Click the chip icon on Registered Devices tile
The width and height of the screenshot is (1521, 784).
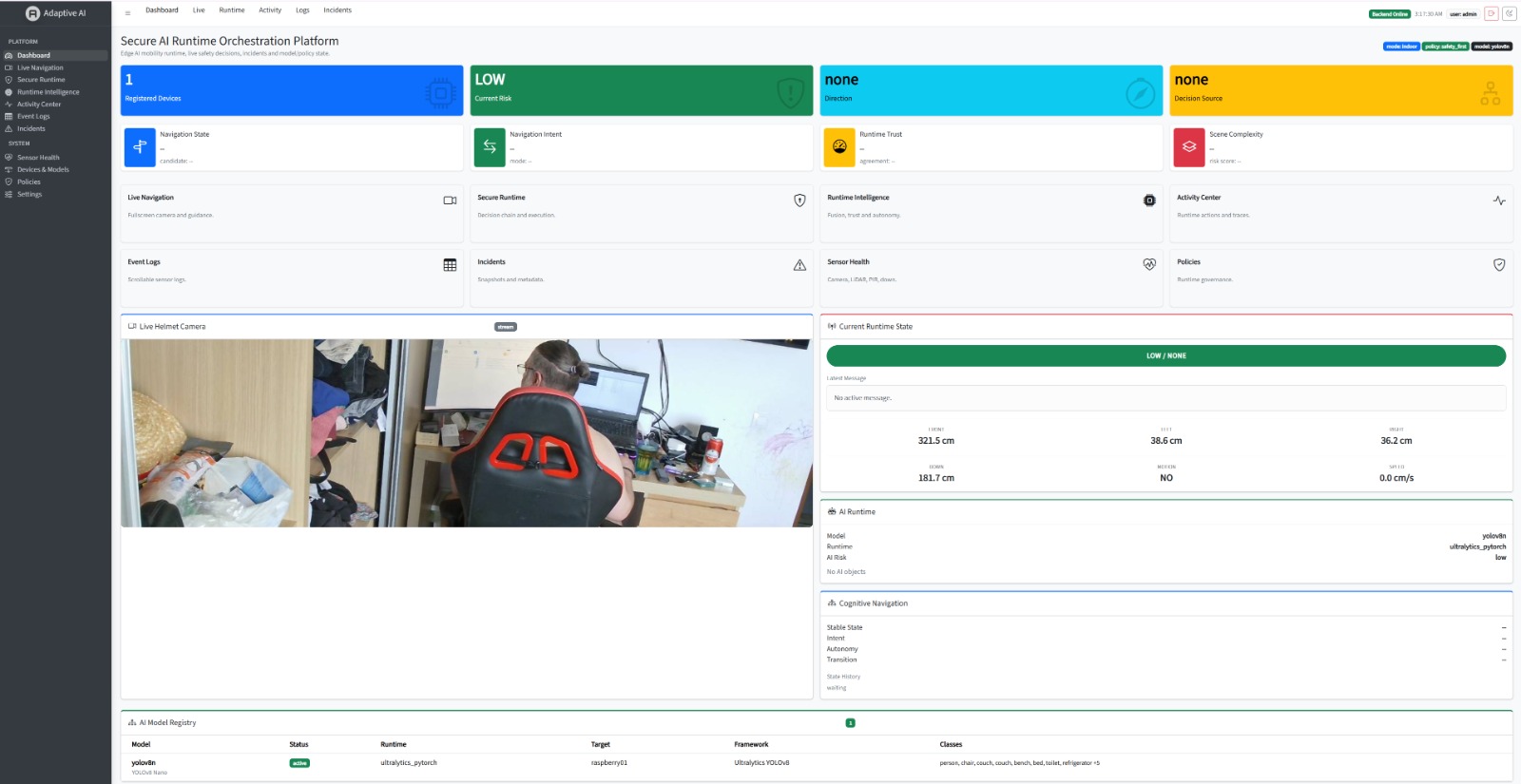440,93
